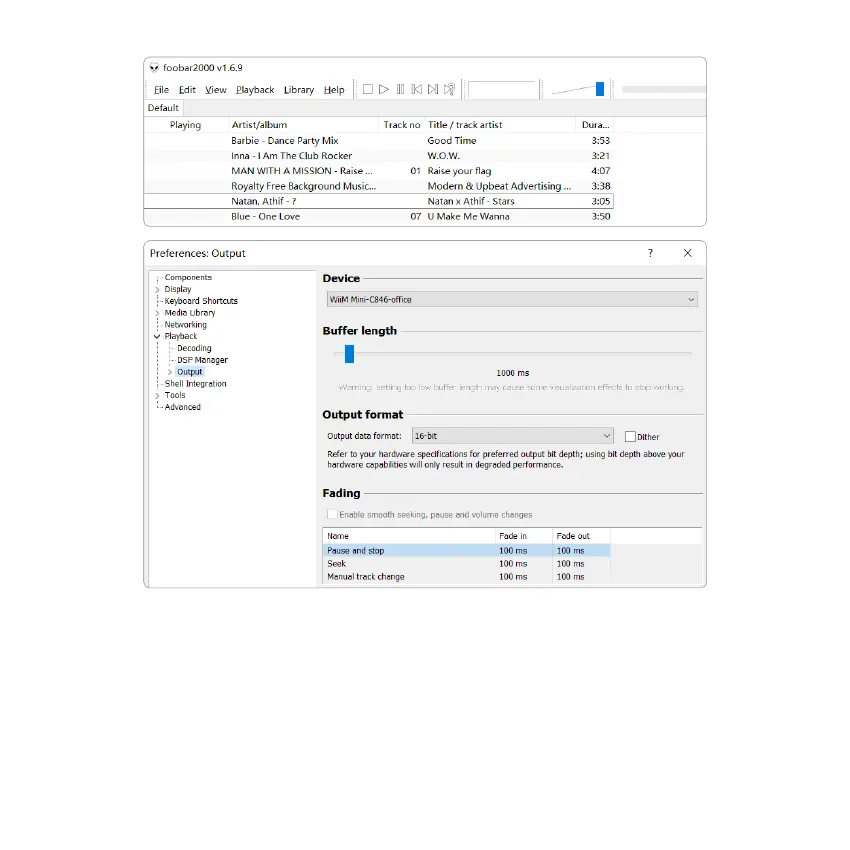Click the Artist/album column header
Screen dimensions: 850x850
point(303,125)
